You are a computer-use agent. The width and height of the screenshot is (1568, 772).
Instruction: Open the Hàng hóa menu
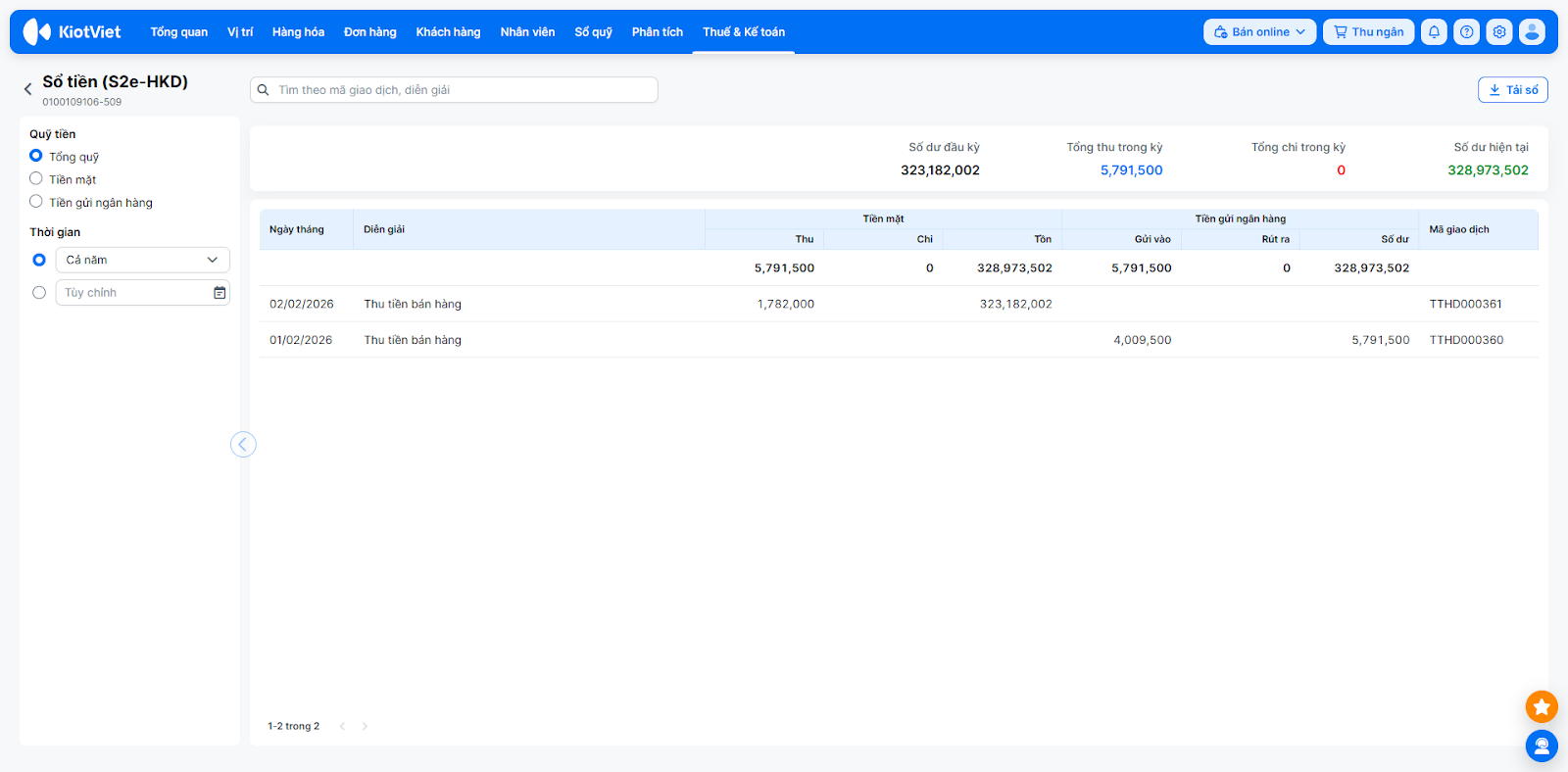tap(298, 32)
